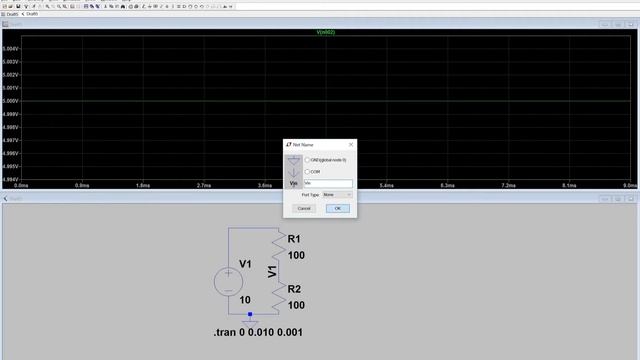The image size is (640, 360).
Task: Zoom in with magnifier tool
Action: [48, 7]
